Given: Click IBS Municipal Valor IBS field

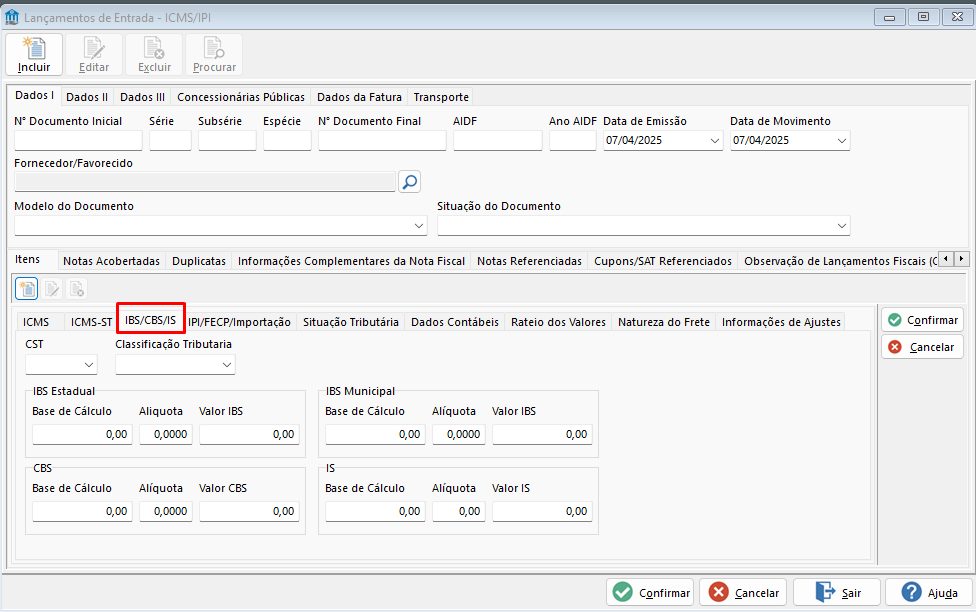Looking at the screenshot, I should point(542,434).
